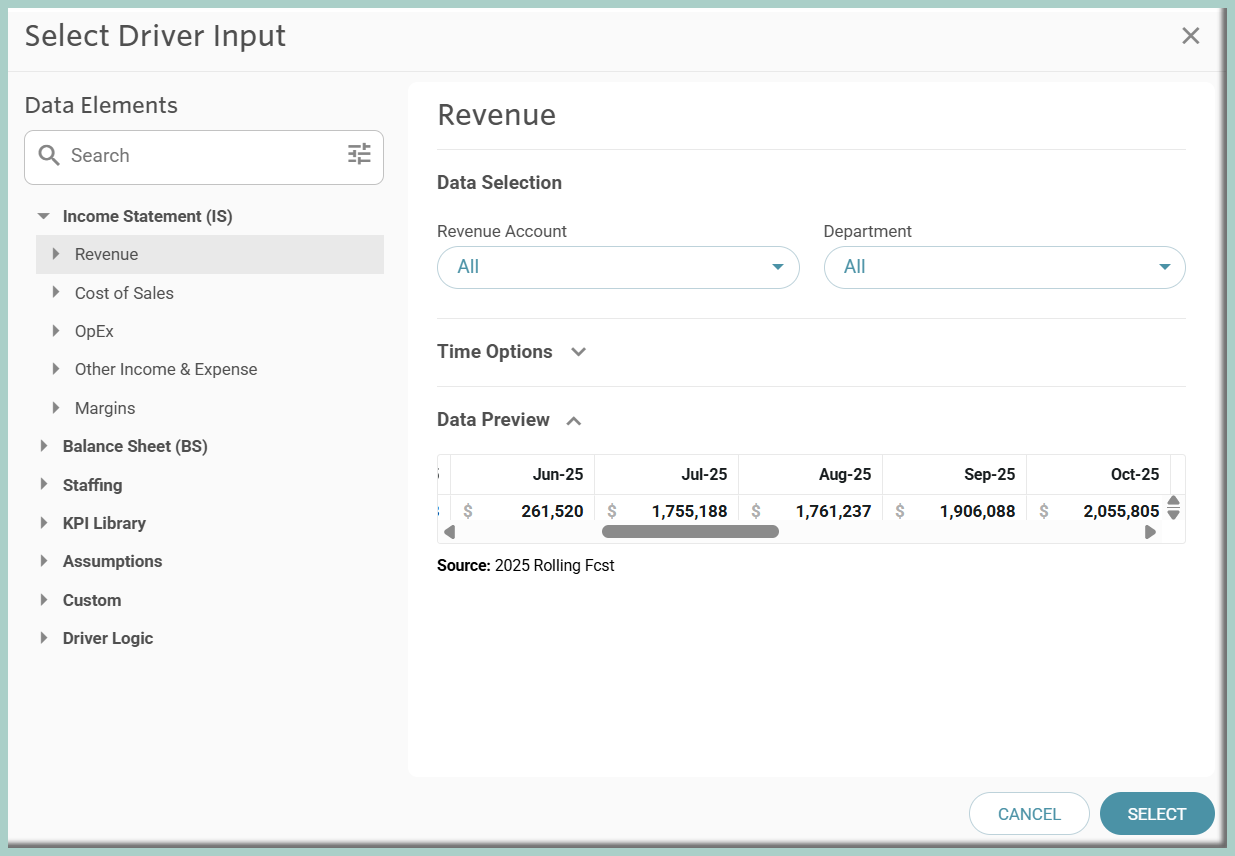Click the Oct-25 column header
Screen dimensions: 1235x856
pos(1099,474)
